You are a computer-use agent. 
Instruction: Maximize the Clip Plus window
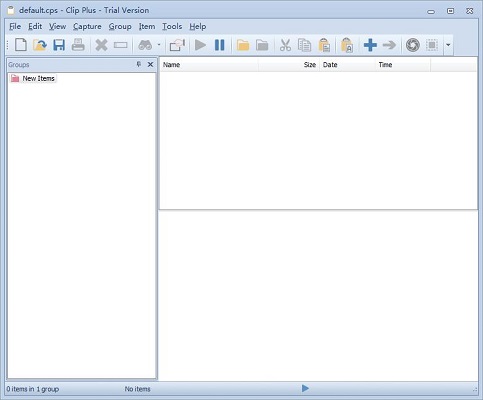(450, 11)
